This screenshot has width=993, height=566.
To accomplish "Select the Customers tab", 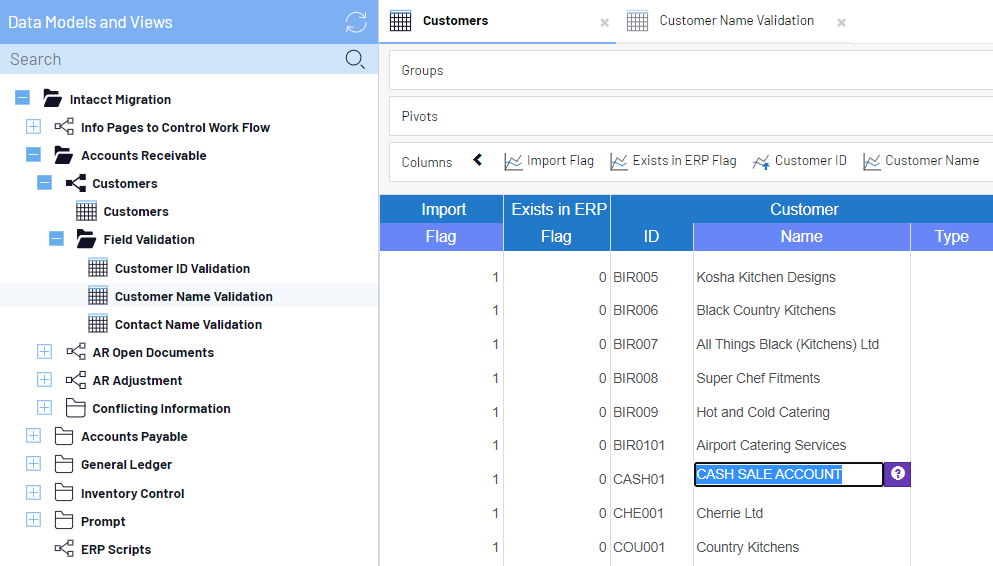I will (455, 21).
